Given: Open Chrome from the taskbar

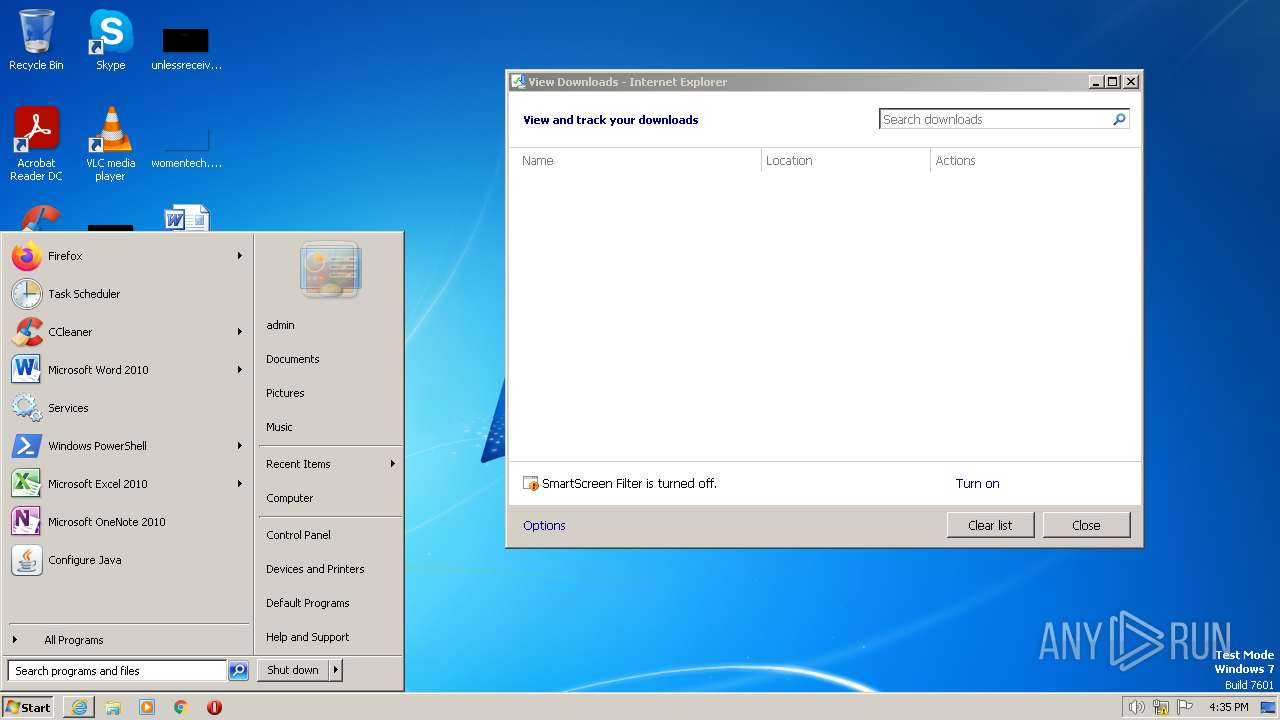Looking at the screenshot, I should click(181, 707).
